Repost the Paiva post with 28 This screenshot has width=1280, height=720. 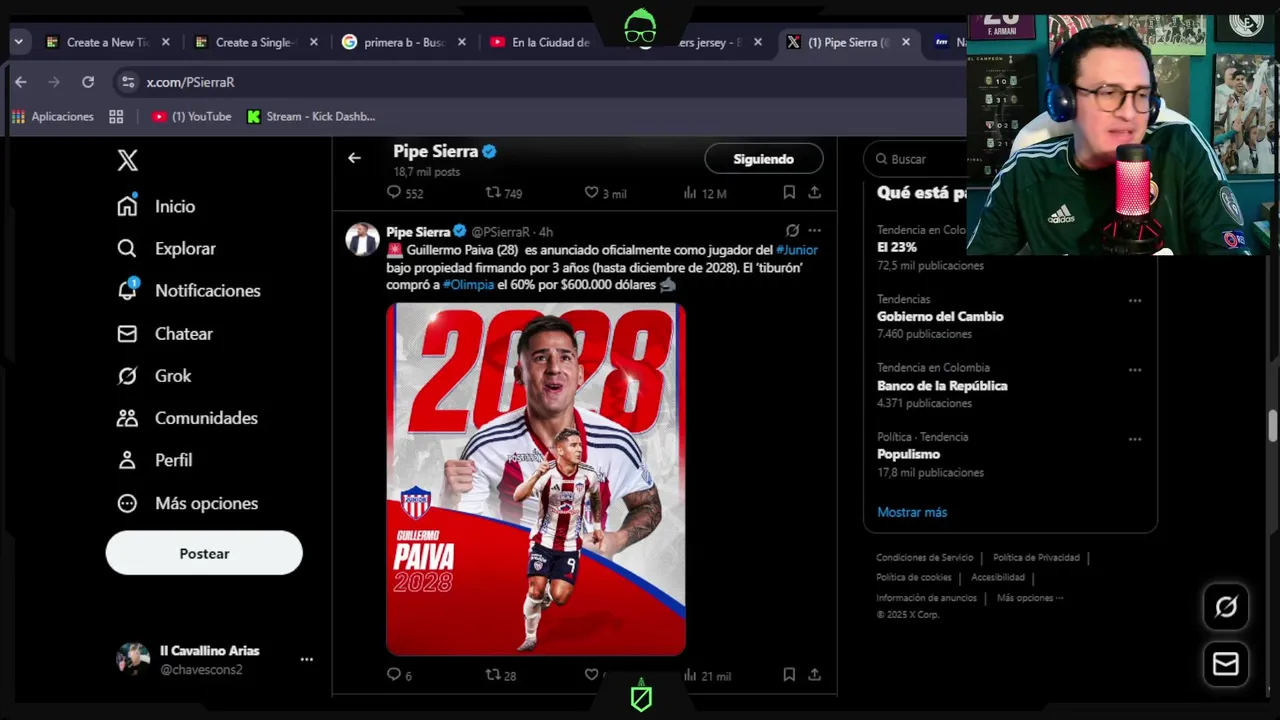[501, 675]
